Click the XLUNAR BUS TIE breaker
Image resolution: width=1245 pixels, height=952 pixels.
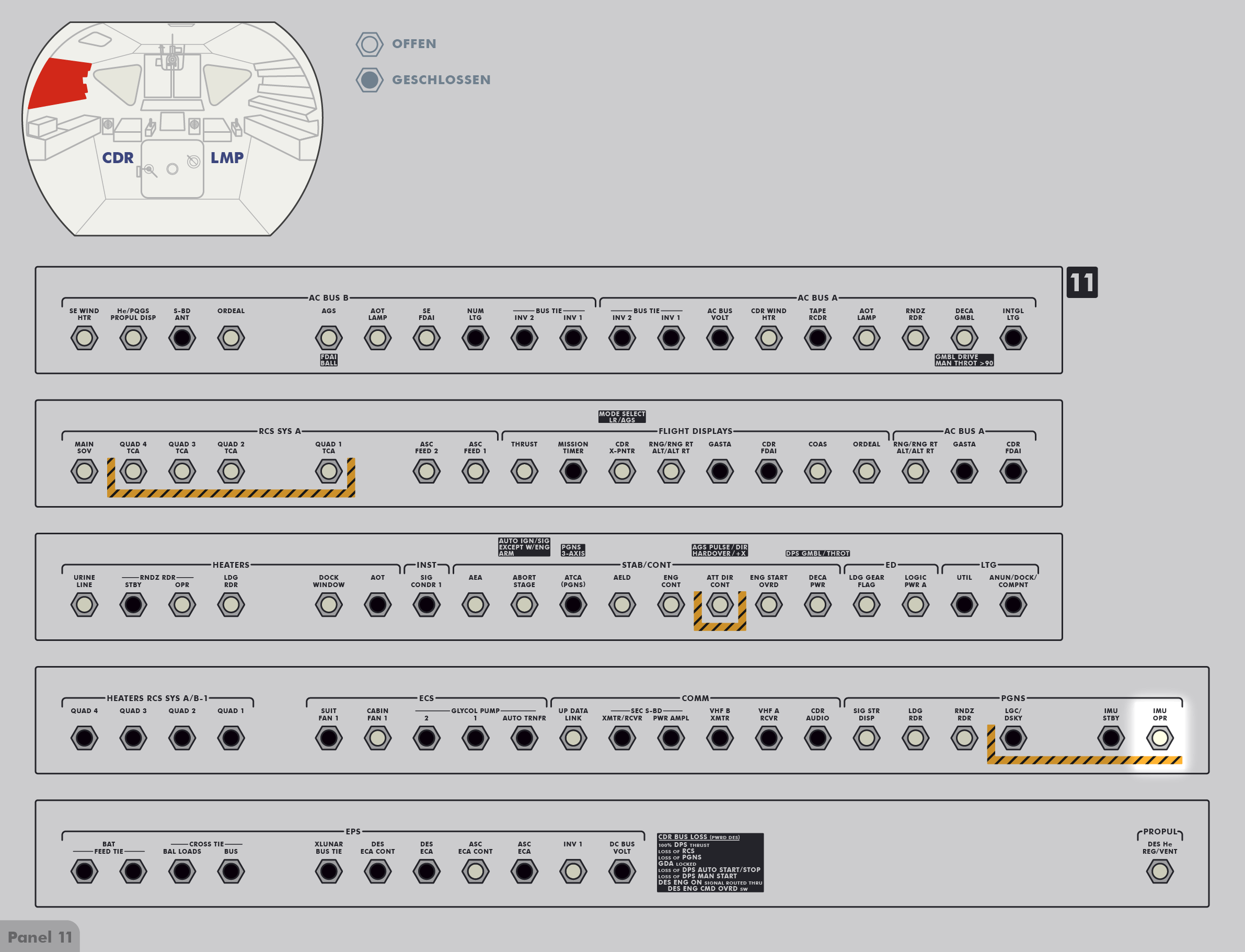click(329, 871)
